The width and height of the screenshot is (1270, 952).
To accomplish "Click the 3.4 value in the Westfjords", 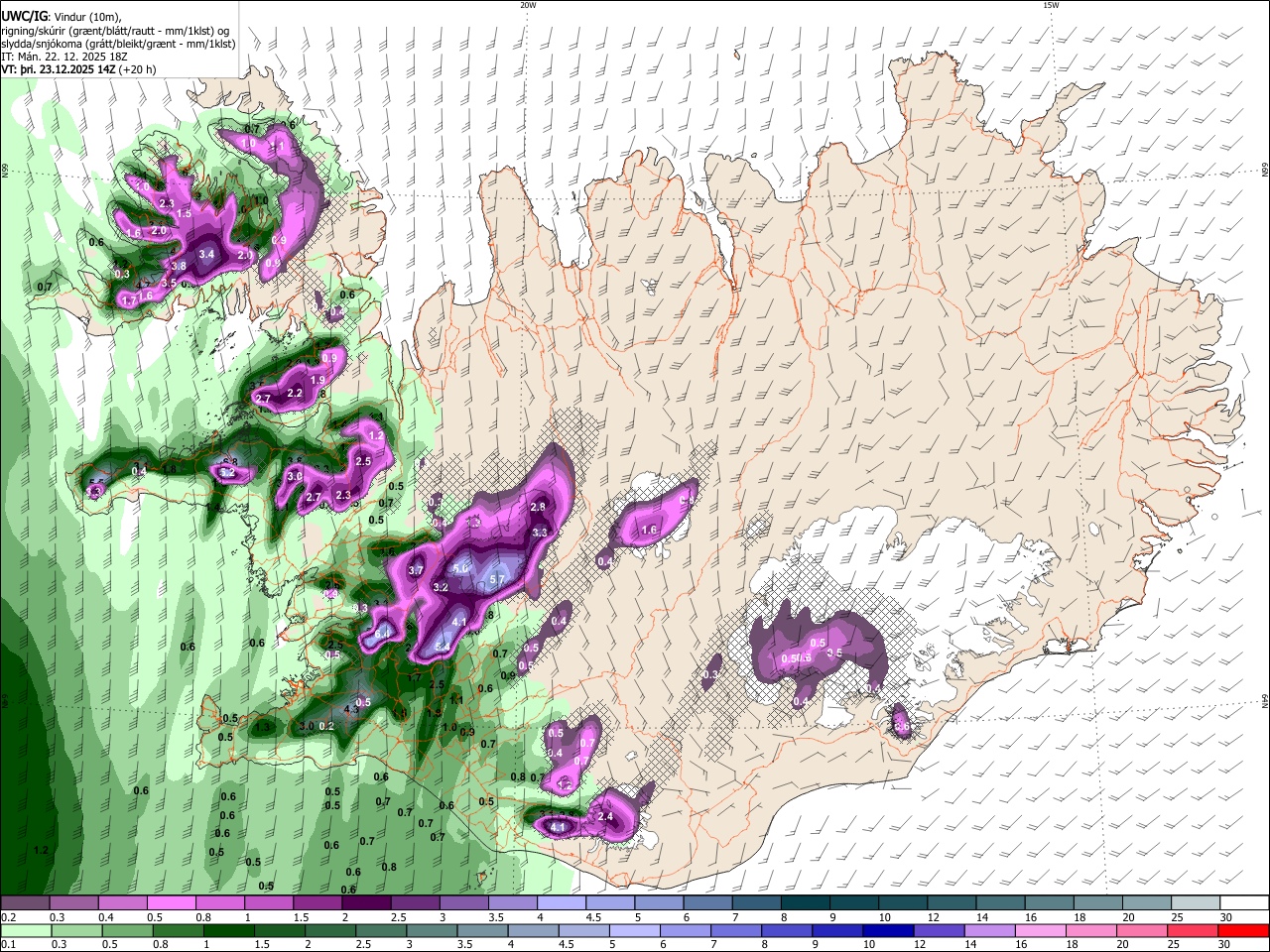I will click(x=206, y=255).
